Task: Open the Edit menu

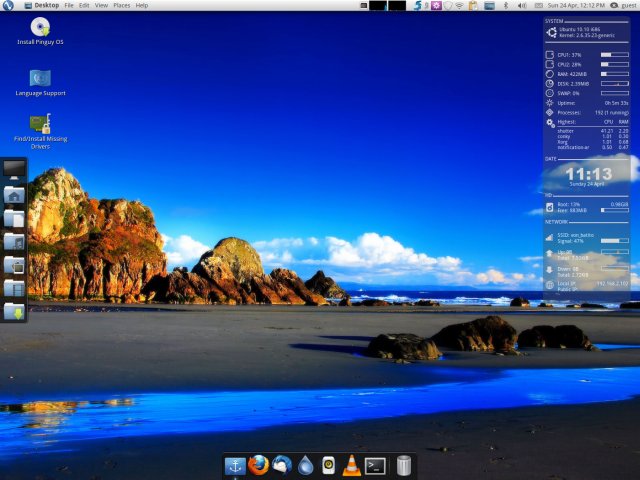Action: point(84,5)
